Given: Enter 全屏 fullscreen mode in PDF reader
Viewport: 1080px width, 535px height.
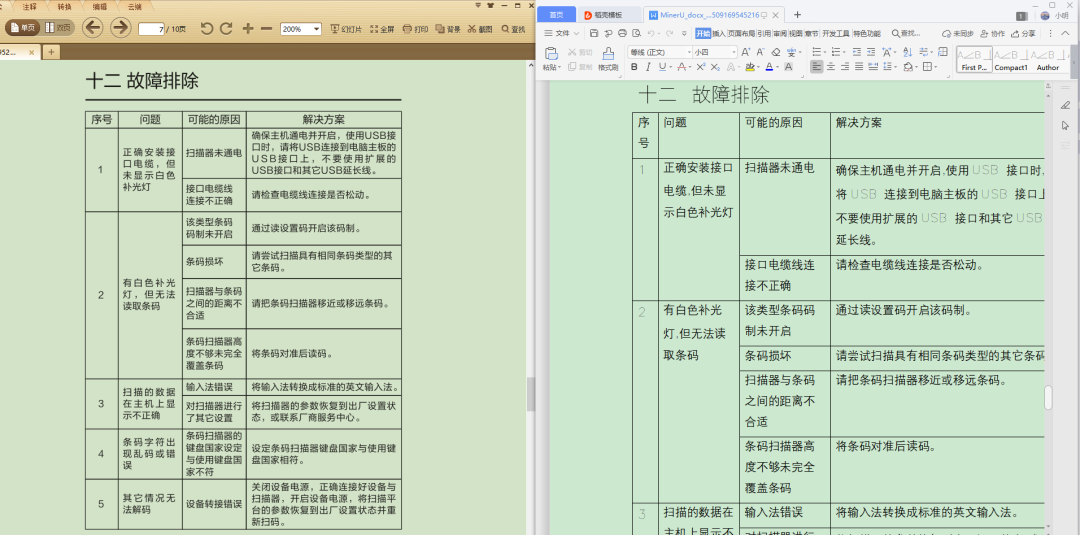Looking at the screenshot, I should pos(382,29).
